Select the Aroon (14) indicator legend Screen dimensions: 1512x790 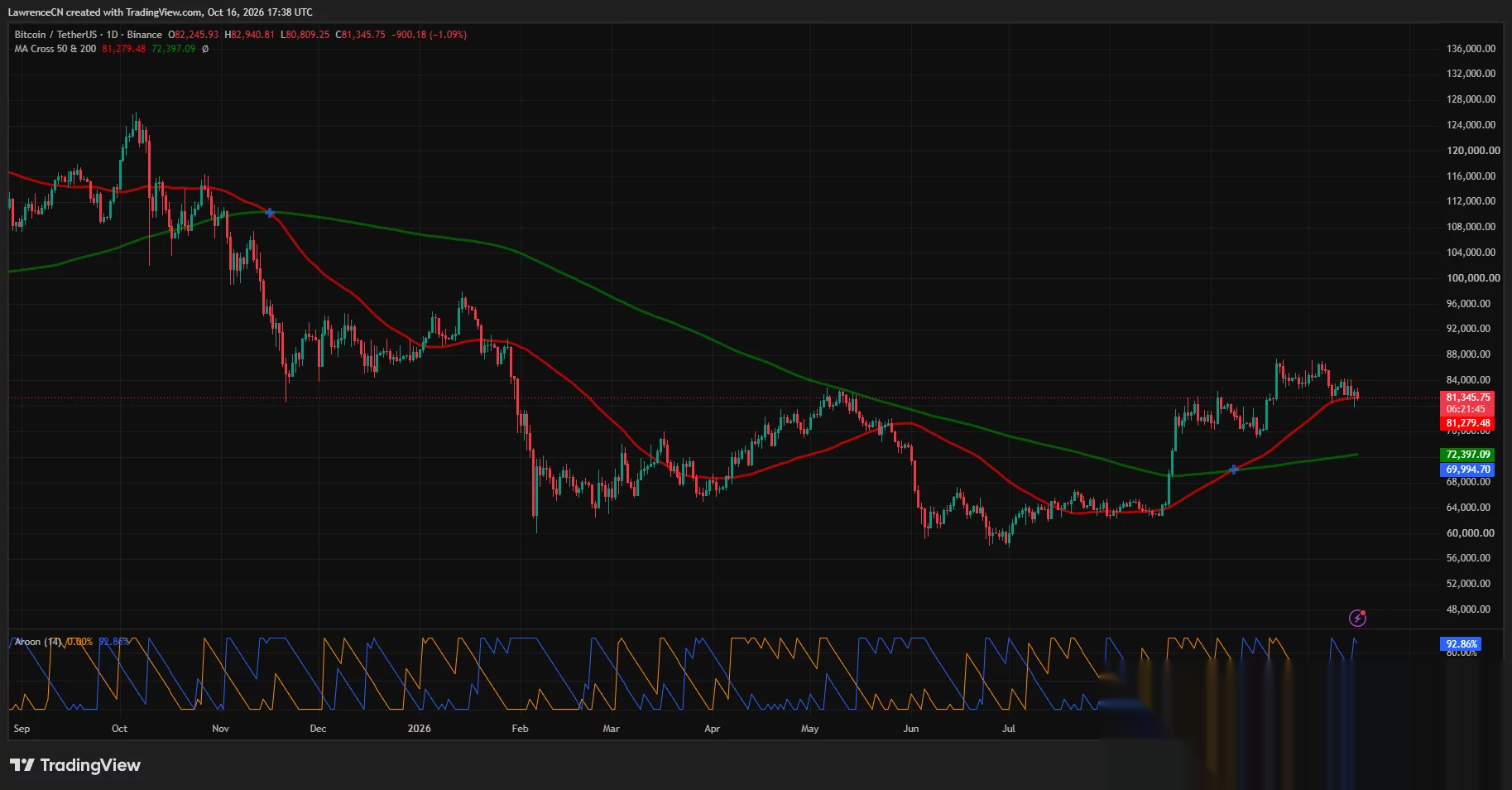click(38, 642)
